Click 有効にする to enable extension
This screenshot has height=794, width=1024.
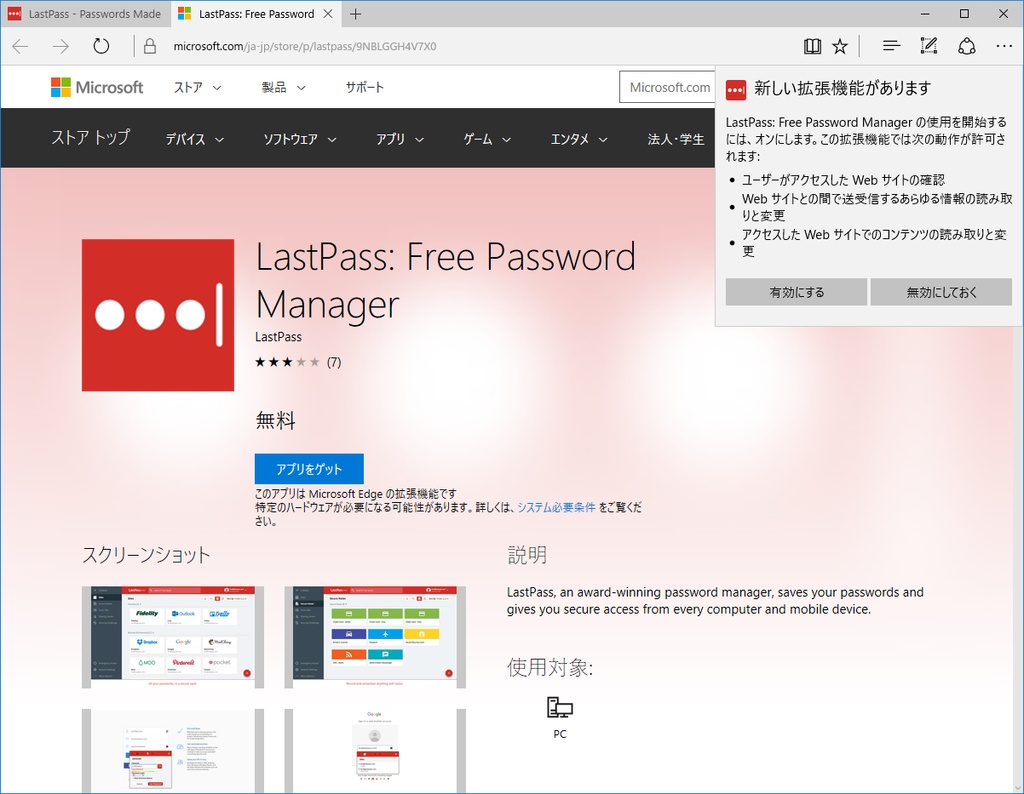coord(796,292)
